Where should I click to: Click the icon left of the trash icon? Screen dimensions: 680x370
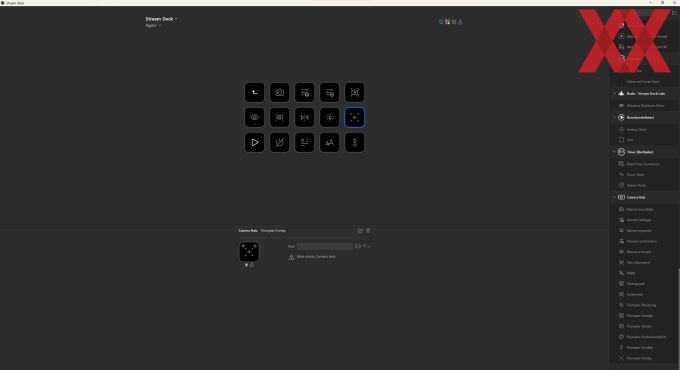(360, 231)
